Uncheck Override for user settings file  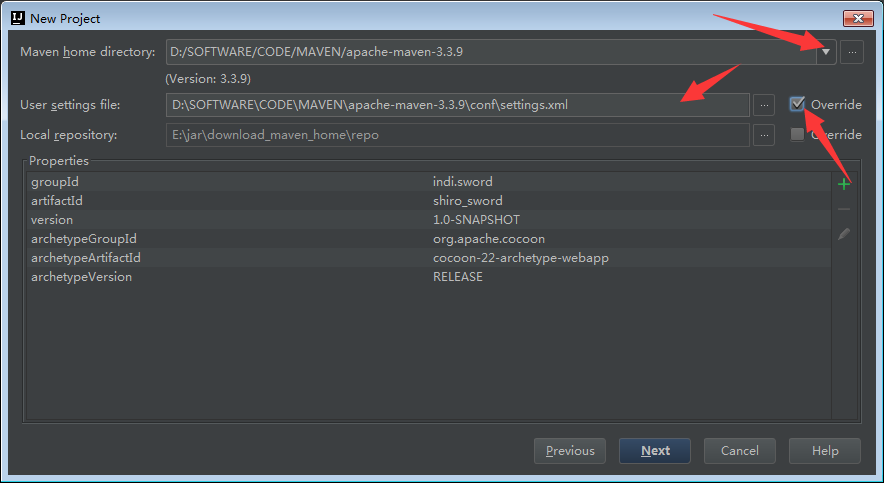797,104
